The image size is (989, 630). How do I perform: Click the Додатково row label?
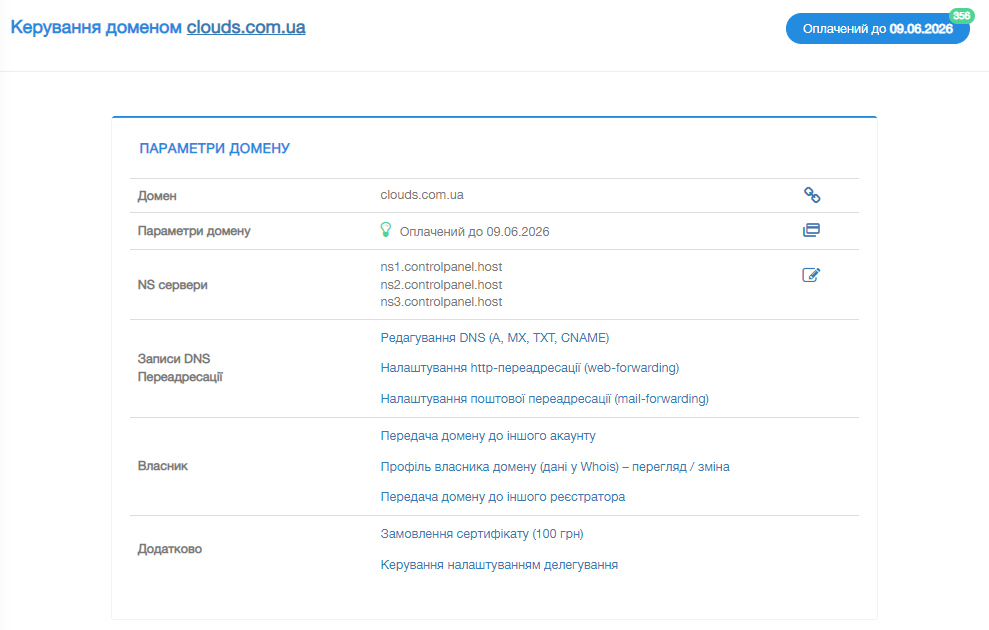tap(170, 549)
